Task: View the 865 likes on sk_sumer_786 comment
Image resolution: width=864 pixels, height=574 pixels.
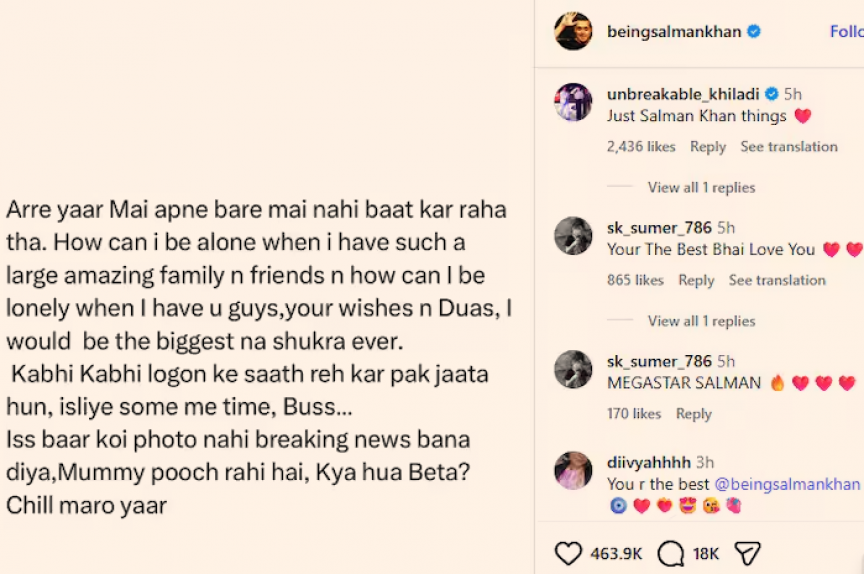Action: coord(635,280)
